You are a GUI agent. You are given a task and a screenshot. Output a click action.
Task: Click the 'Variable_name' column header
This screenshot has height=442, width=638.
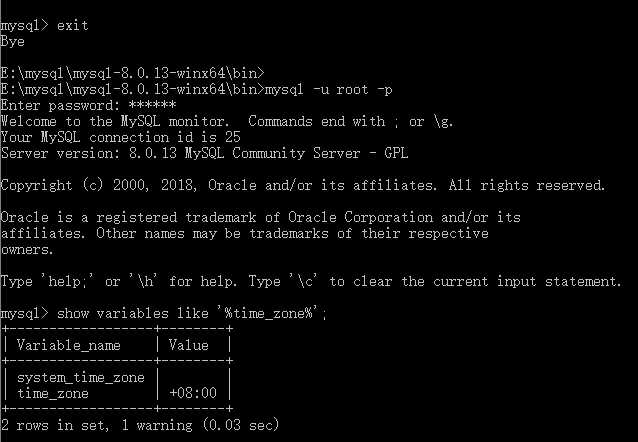coord(68,345)
